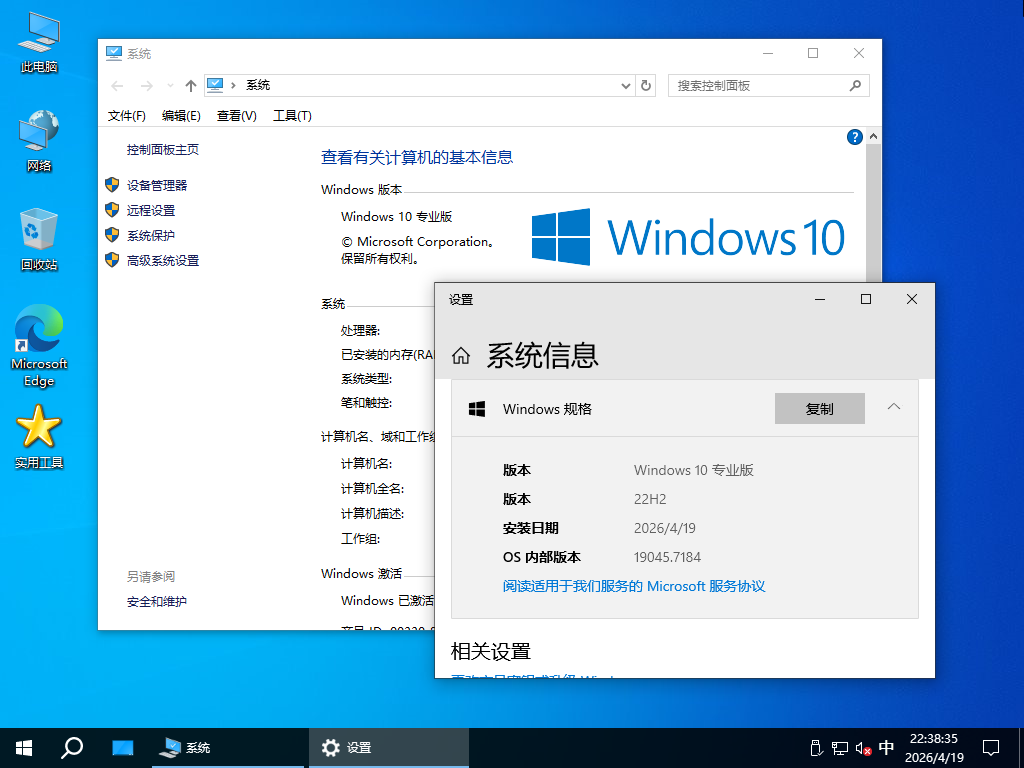Click the shield icon beside 远程设置
1024x768 pixels.
112,210
